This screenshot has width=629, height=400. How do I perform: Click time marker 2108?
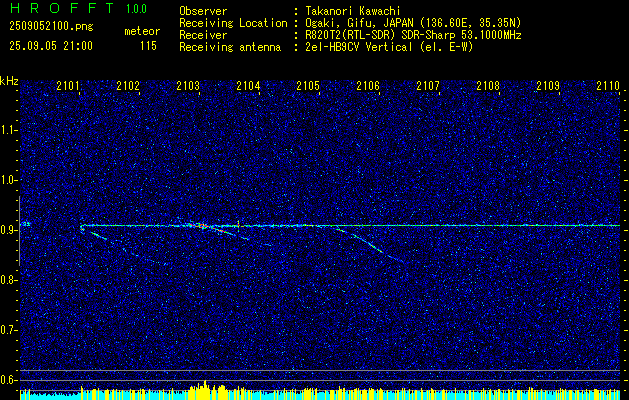[488, 85]
